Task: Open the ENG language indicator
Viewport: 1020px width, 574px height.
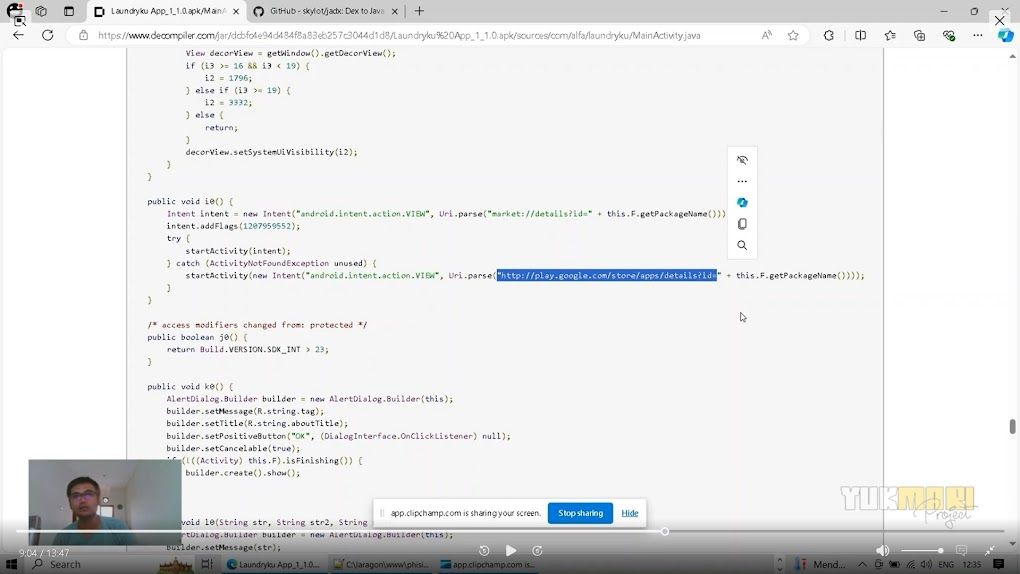Action: click(946, 564)
